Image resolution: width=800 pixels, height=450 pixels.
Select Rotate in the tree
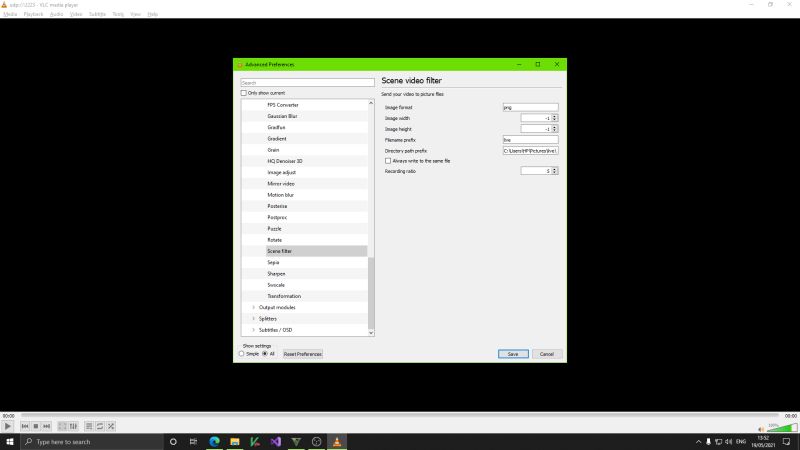[274, 240]
